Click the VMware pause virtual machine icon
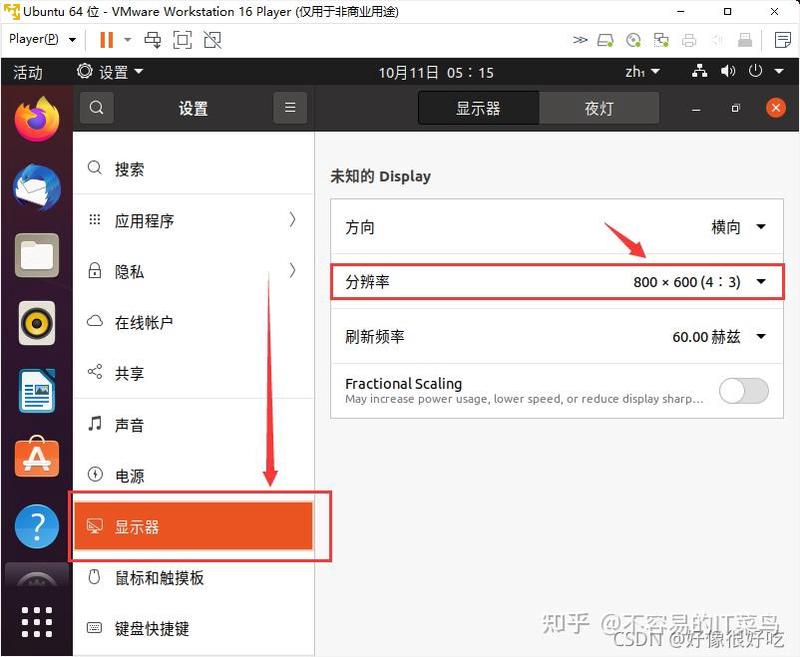Viewport: 800px width, 657px height. point(107,40)
